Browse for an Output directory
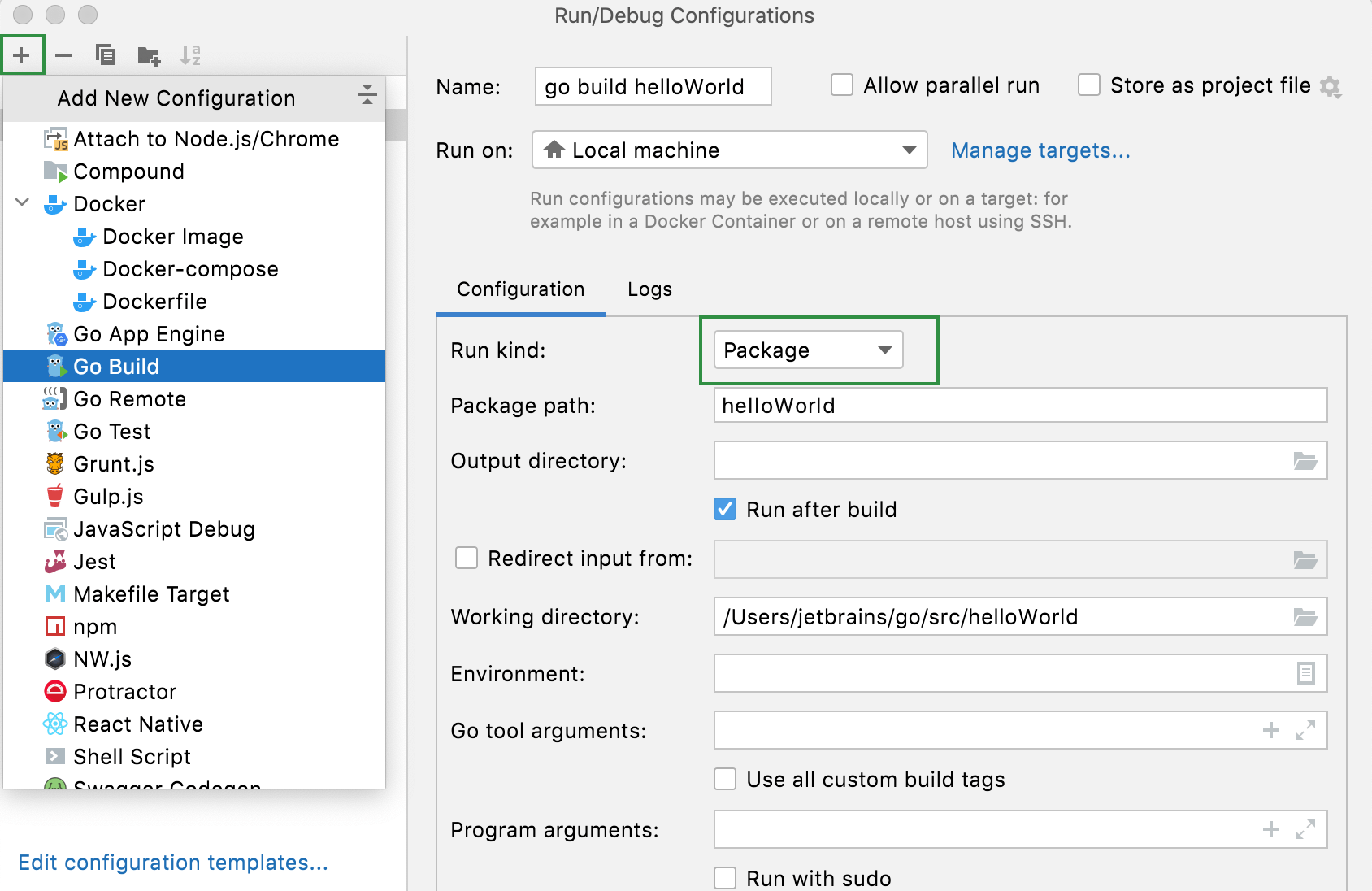1372x891 pixels. pyautogui.click(x=1305, y=460)
